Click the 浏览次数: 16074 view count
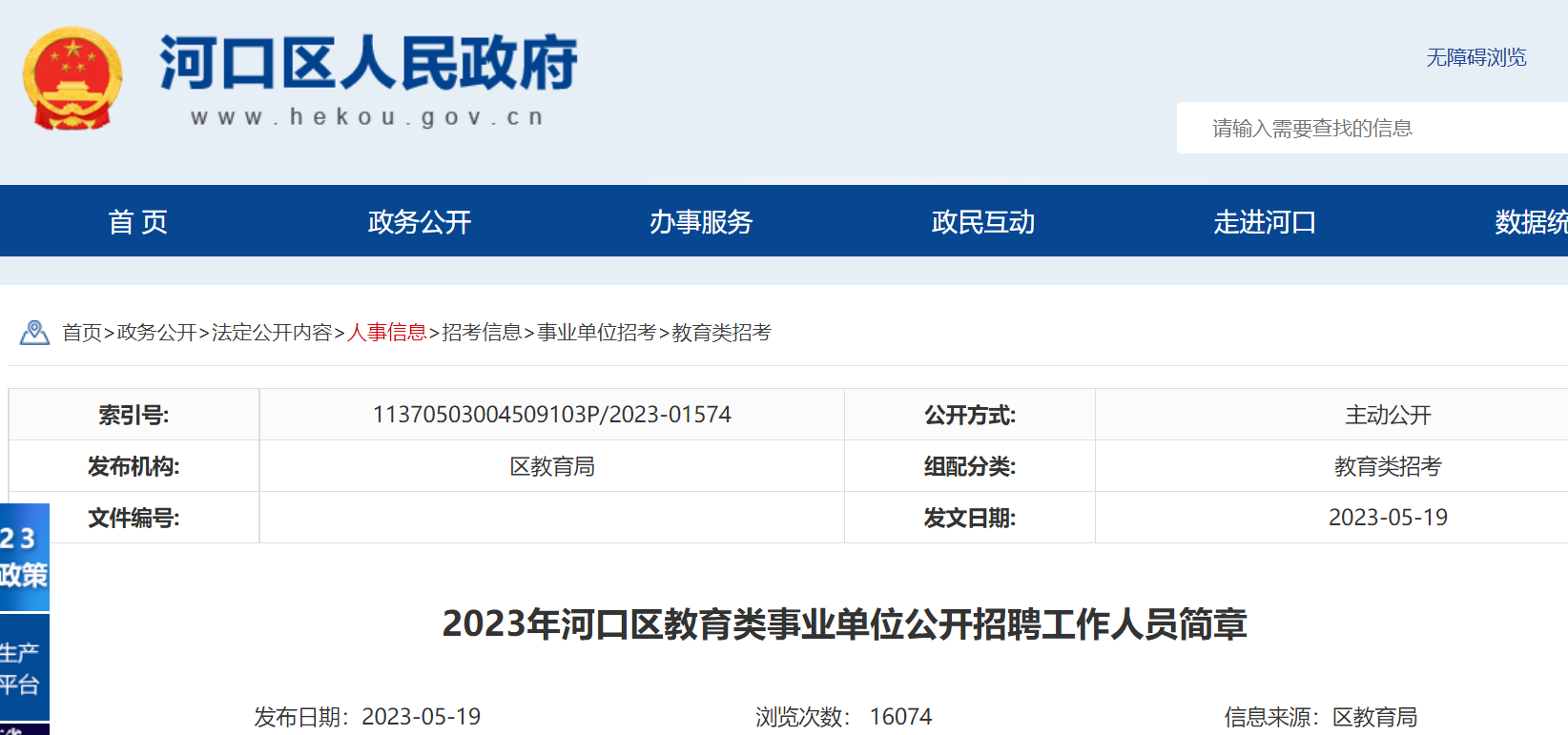 point(844,717)
